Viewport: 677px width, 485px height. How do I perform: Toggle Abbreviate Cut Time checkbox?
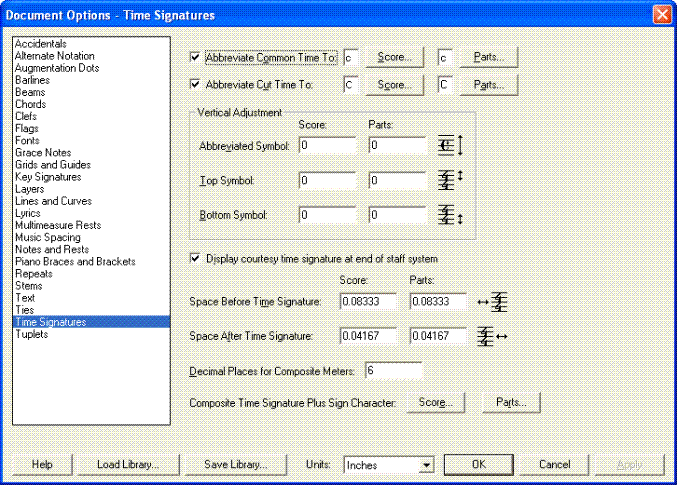[195, 85]
